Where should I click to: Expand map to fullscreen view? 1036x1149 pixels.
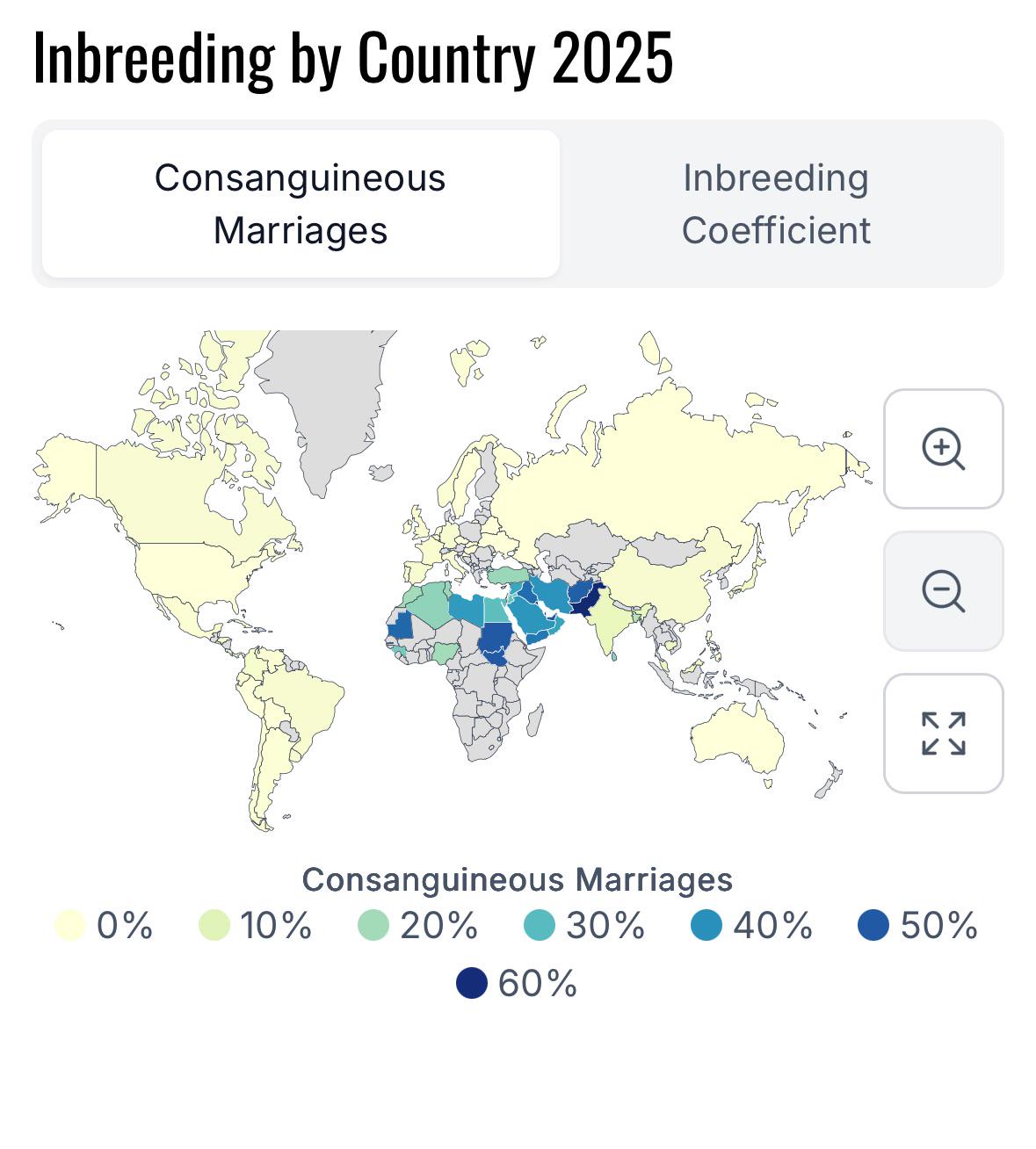pos(943,733)
